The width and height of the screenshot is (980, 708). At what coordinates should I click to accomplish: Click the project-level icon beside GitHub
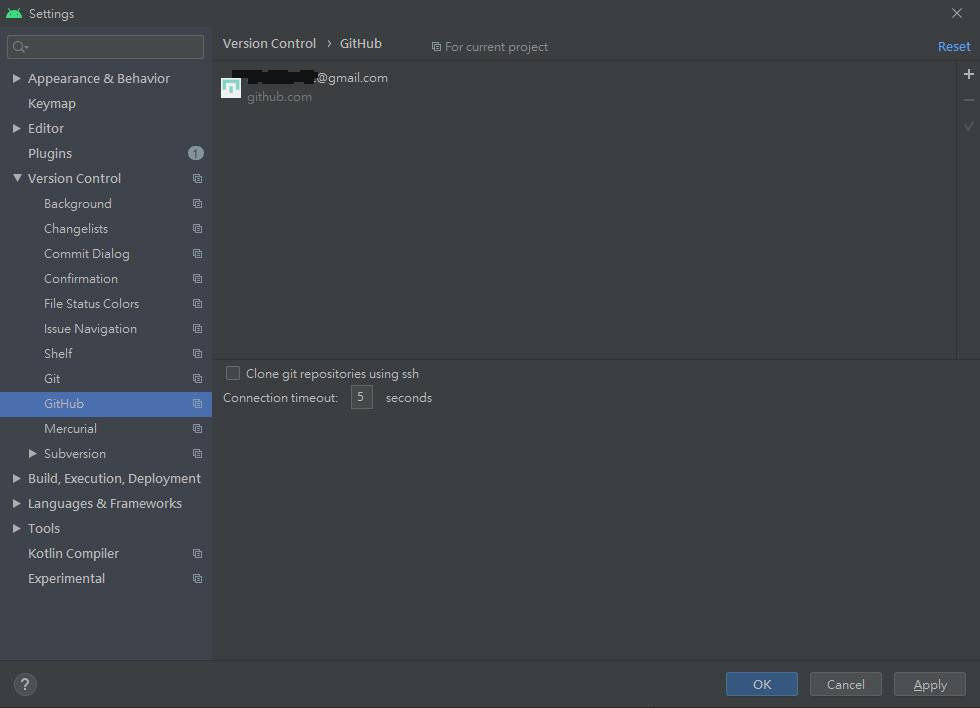198,404
